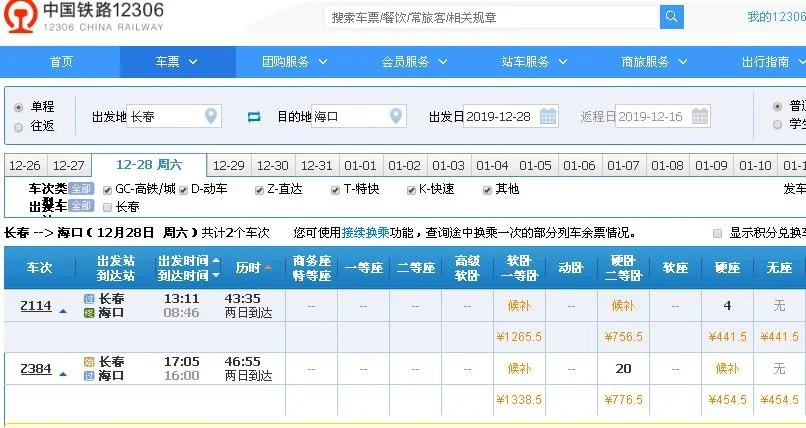This screenshot has width=806, height=428.
Task: Click Z114 硬卧 候补 cell
Action: [x=623, y=306]
